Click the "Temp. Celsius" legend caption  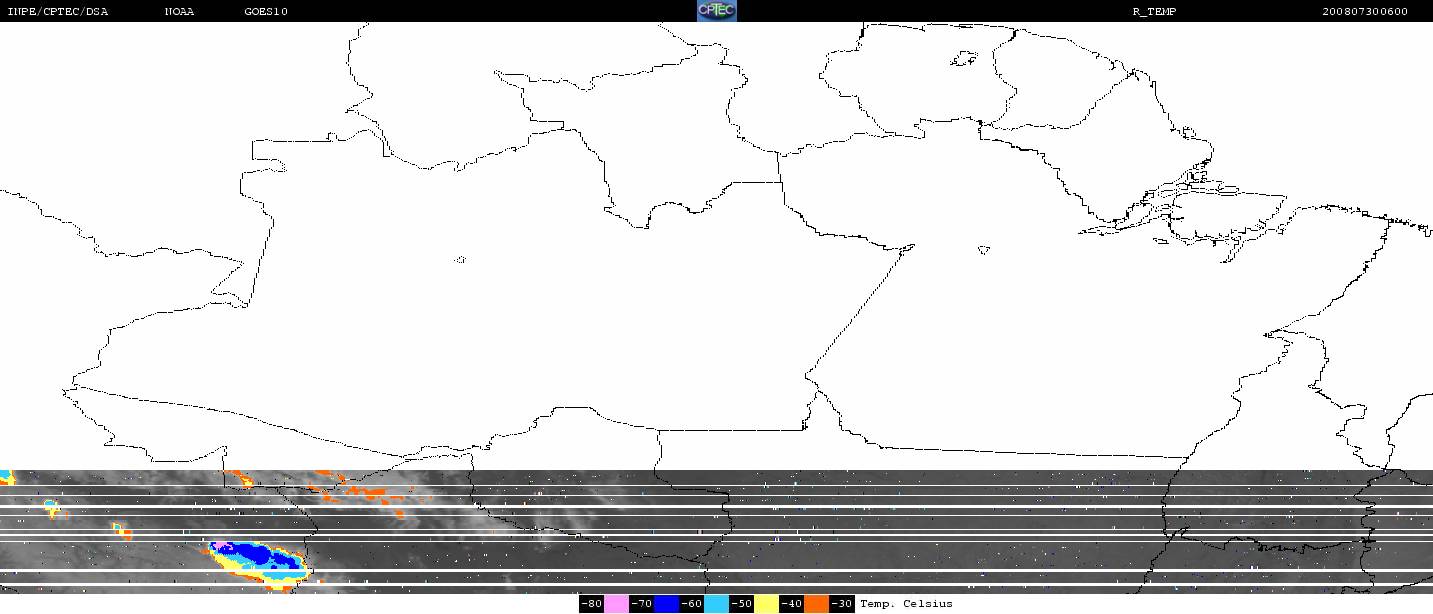(906, 604)
